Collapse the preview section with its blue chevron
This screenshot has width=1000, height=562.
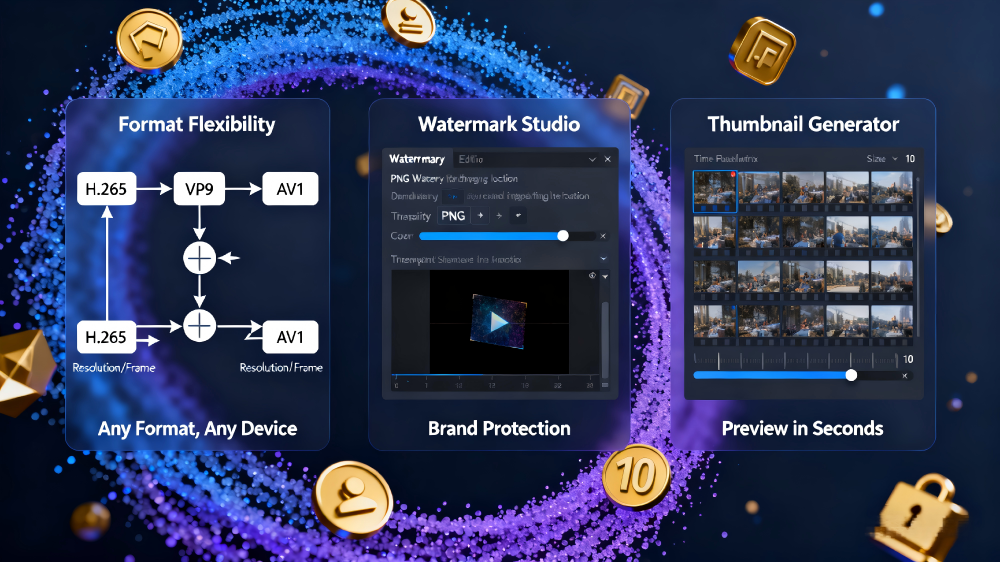coord(603,259)
